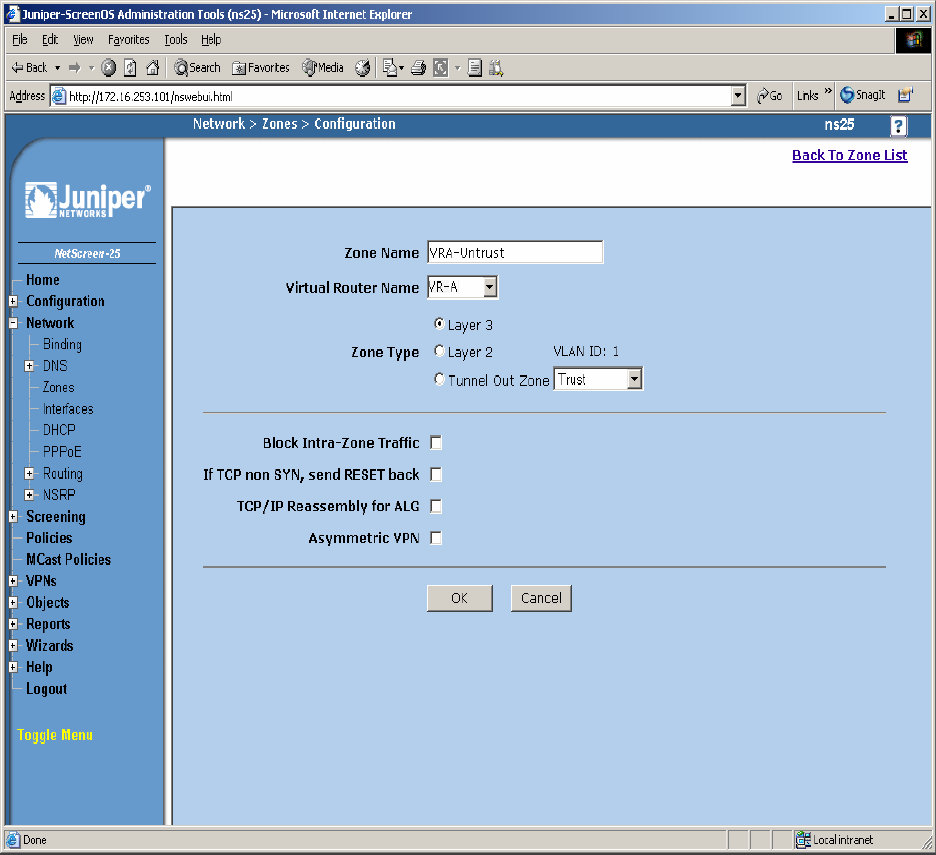Open the Favorites menu

click(128, 39)
